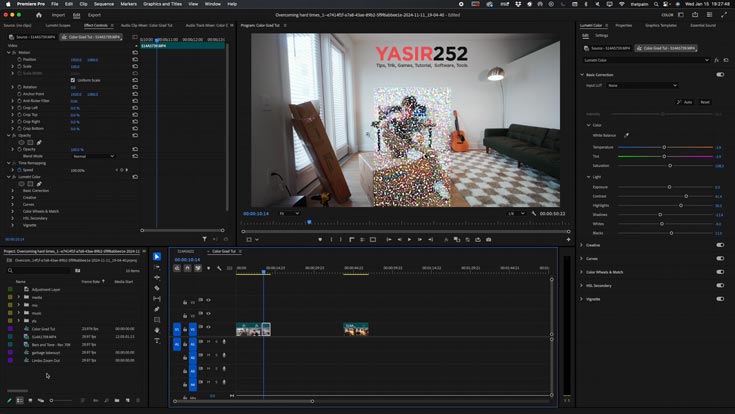The width and height of the screenshot is (735, 414).
Task: Open the Sequence menu
Action: click(x=104, y=4)
